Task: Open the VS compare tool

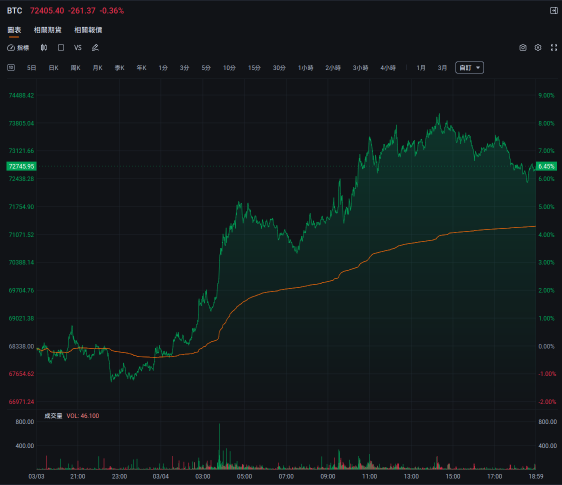Action: 78,48
